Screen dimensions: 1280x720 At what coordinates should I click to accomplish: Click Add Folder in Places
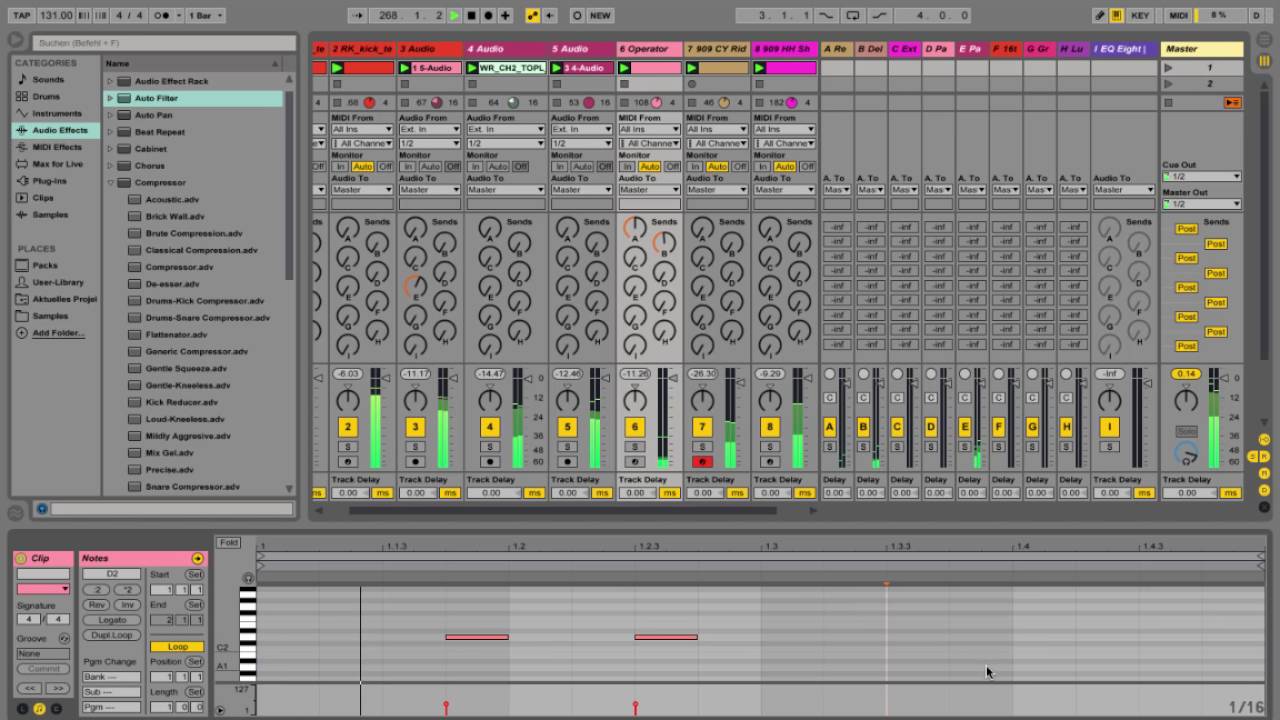(58, 333)
